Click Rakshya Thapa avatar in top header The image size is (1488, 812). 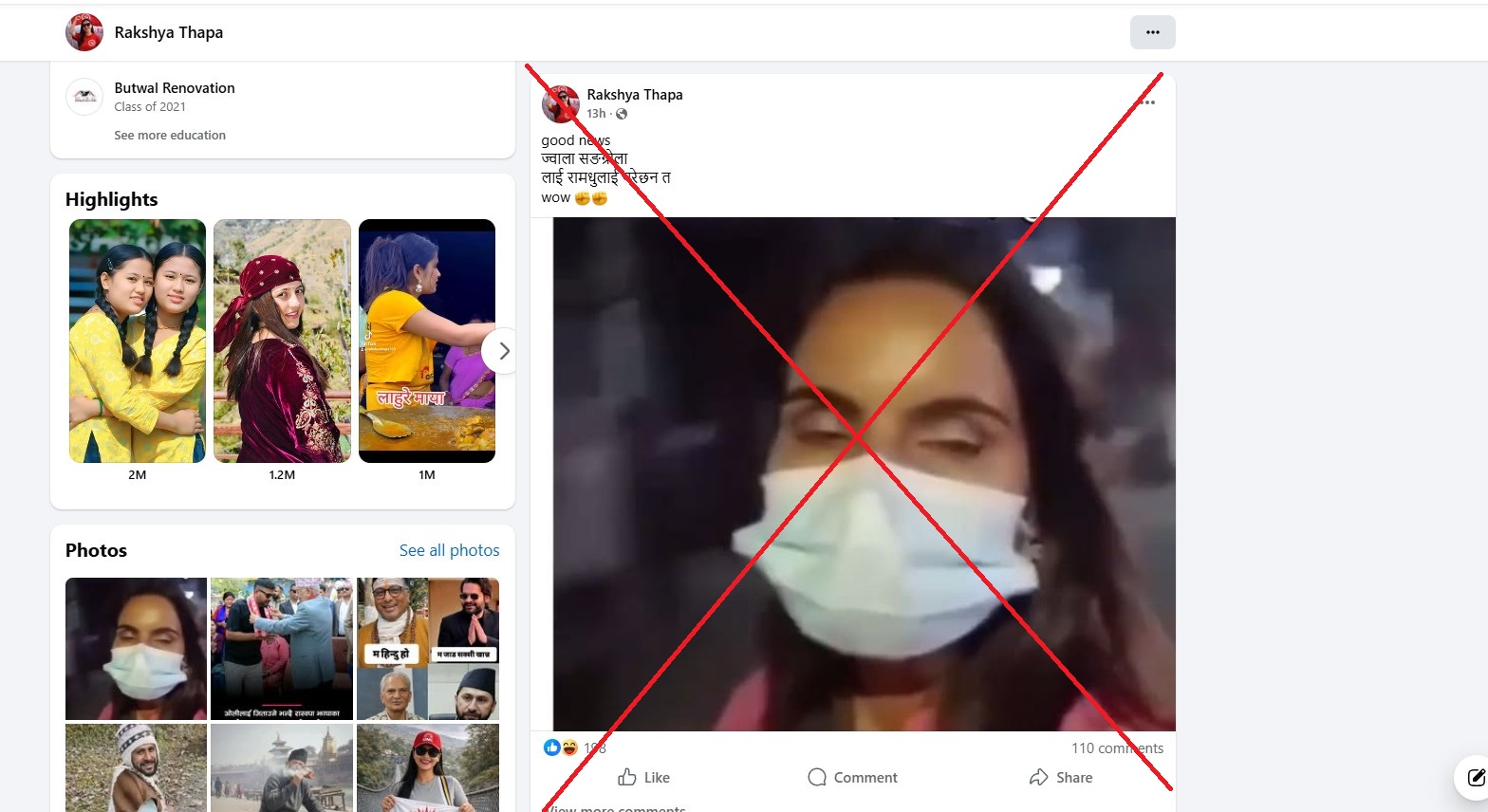click(x=84, y=32)
